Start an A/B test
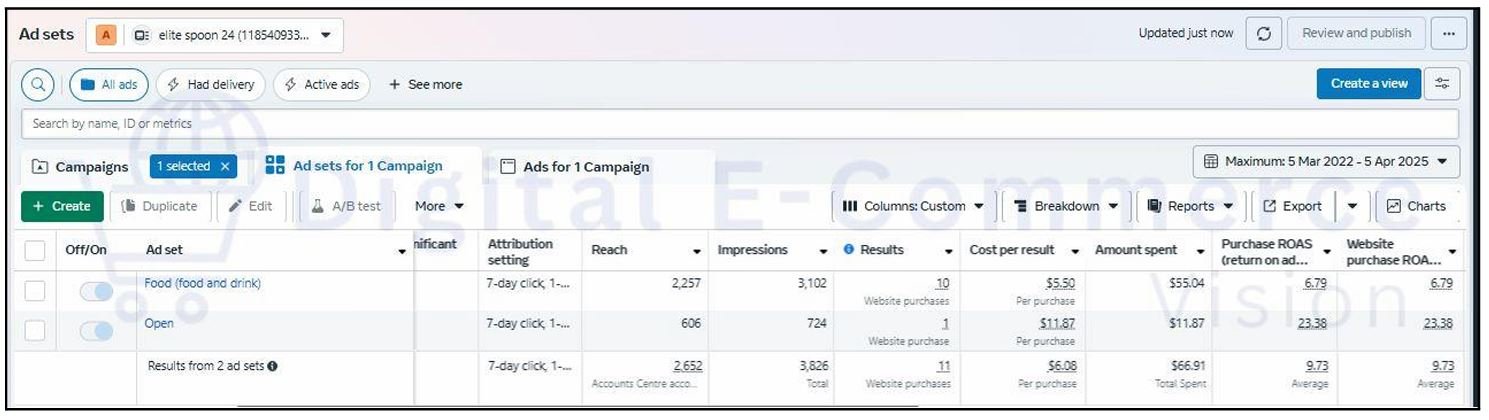 click(x=345, y=206)
